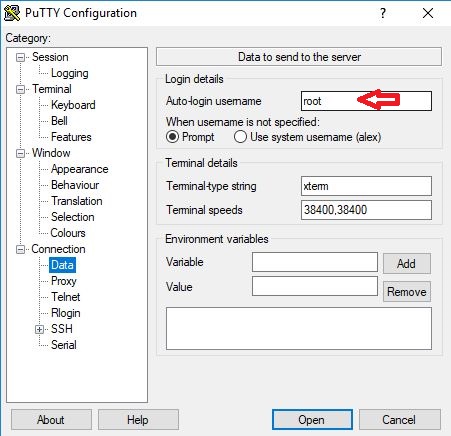This screenshot has width=451, height=436.
Task: Select Appearance in the category tree
Action: click(x=80, y=169)
